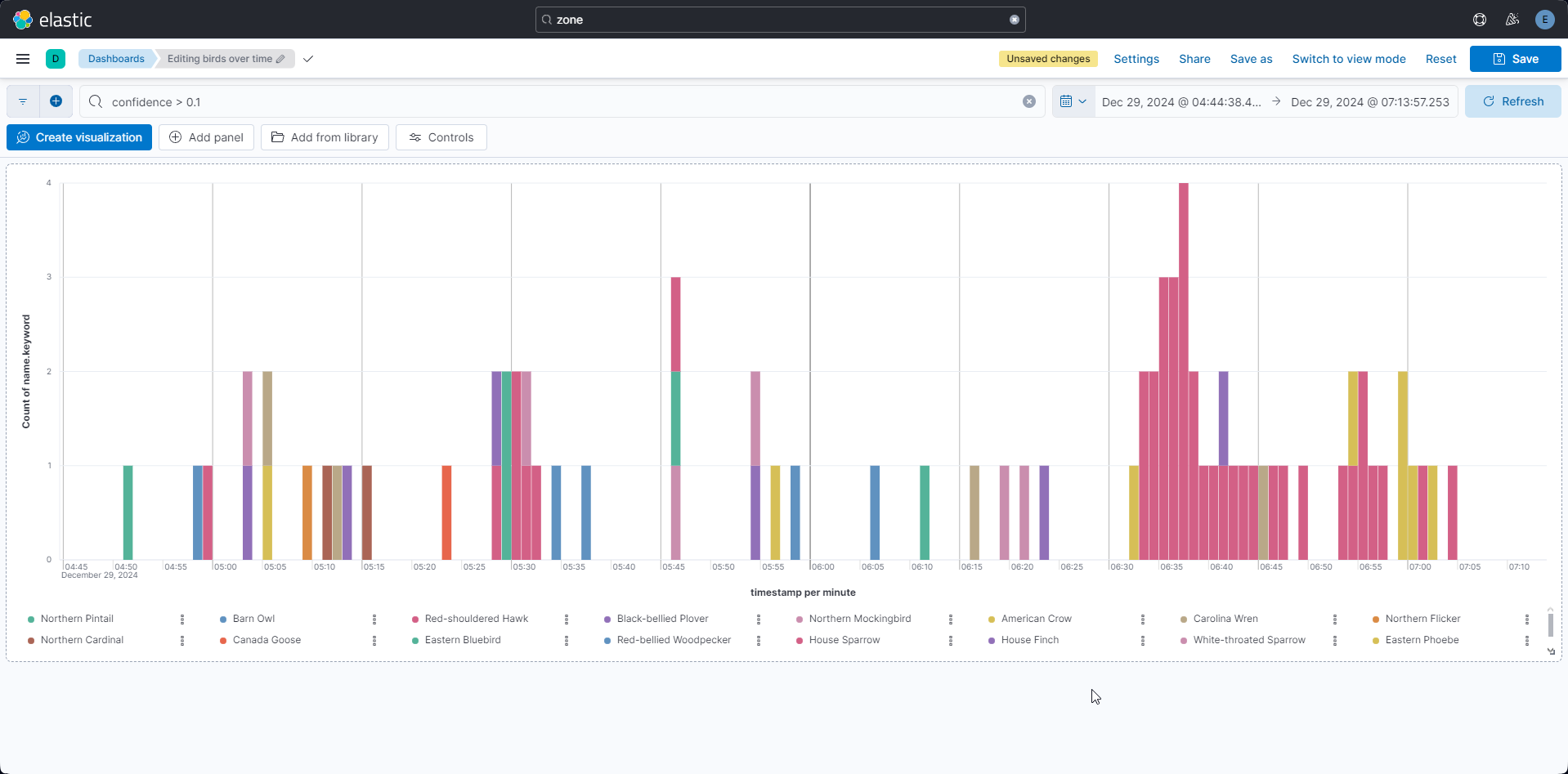Toggle Northern Flicker legend entry
The width and height of the screenshot is (1568, 774).
click(1422, 619)
